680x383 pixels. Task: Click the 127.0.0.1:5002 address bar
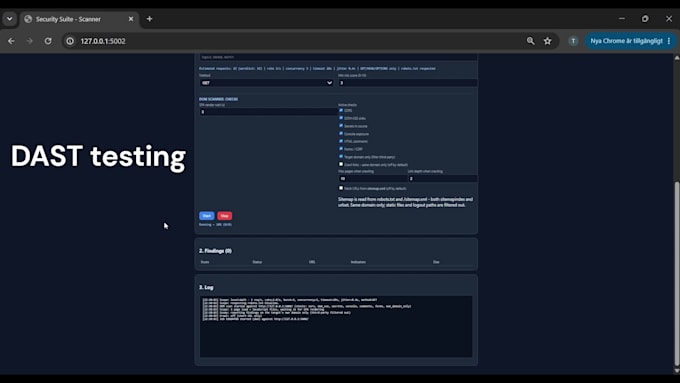pos(299,41)
